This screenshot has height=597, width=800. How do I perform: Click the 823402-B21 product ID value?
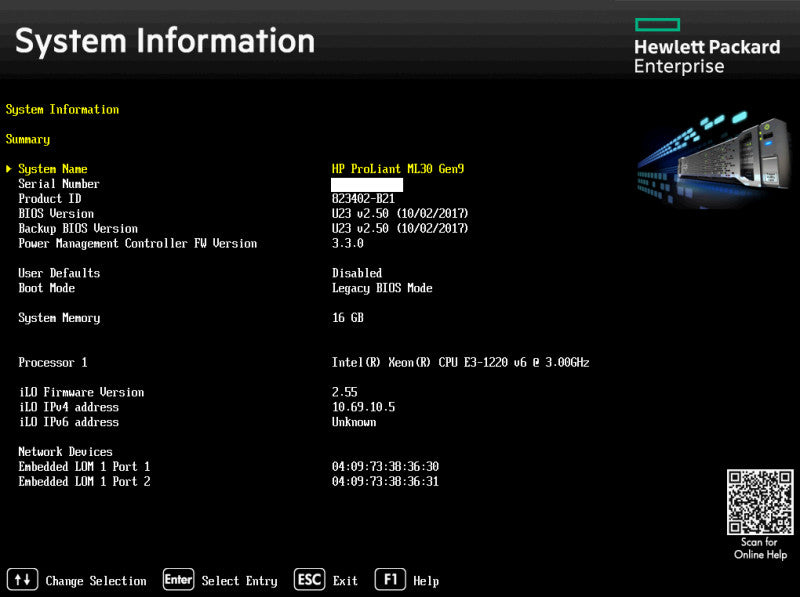click(x=363, y=198)
